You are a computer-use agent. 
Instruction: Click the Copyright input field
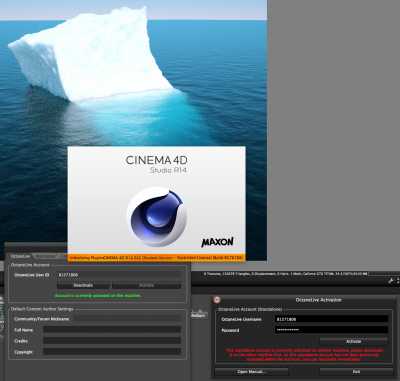point(112,352)
